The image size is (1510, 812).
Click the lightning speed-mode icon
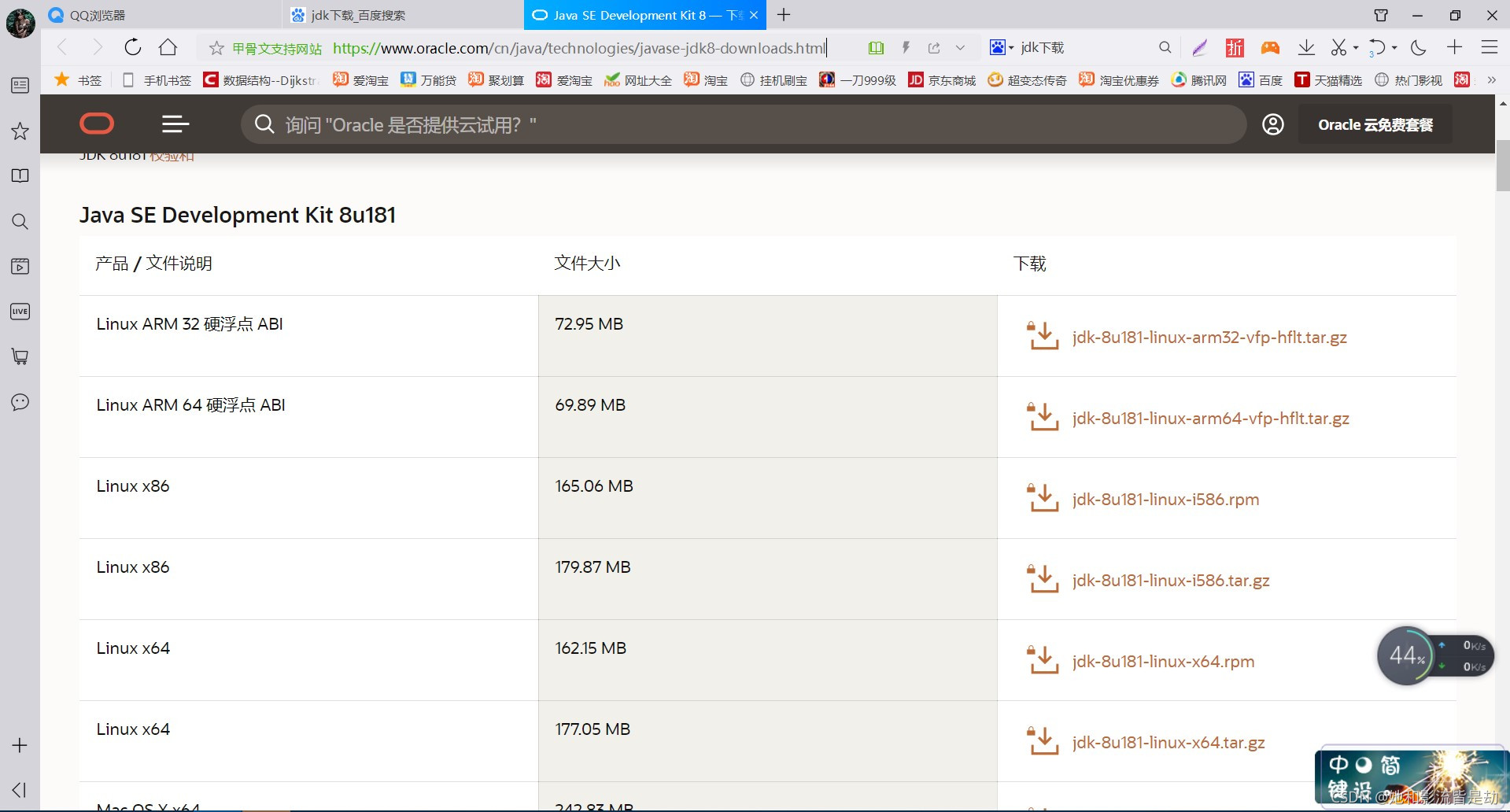[906, 48]
